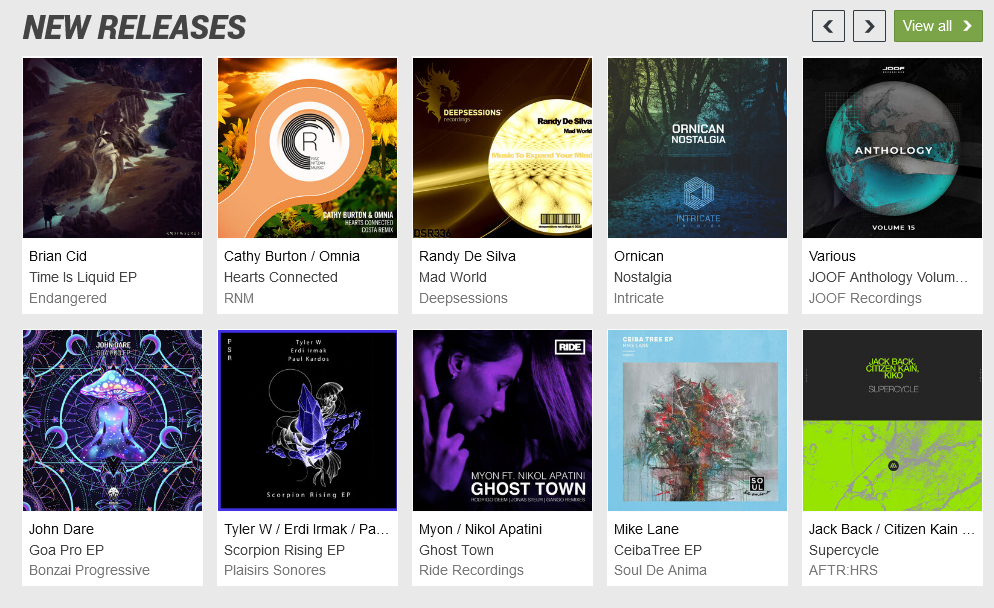The width and height of the screenshot is (994, 608).
Task: Select the Goa Pro EP title link
Action: pyautogui.click(x=67, y=550)
